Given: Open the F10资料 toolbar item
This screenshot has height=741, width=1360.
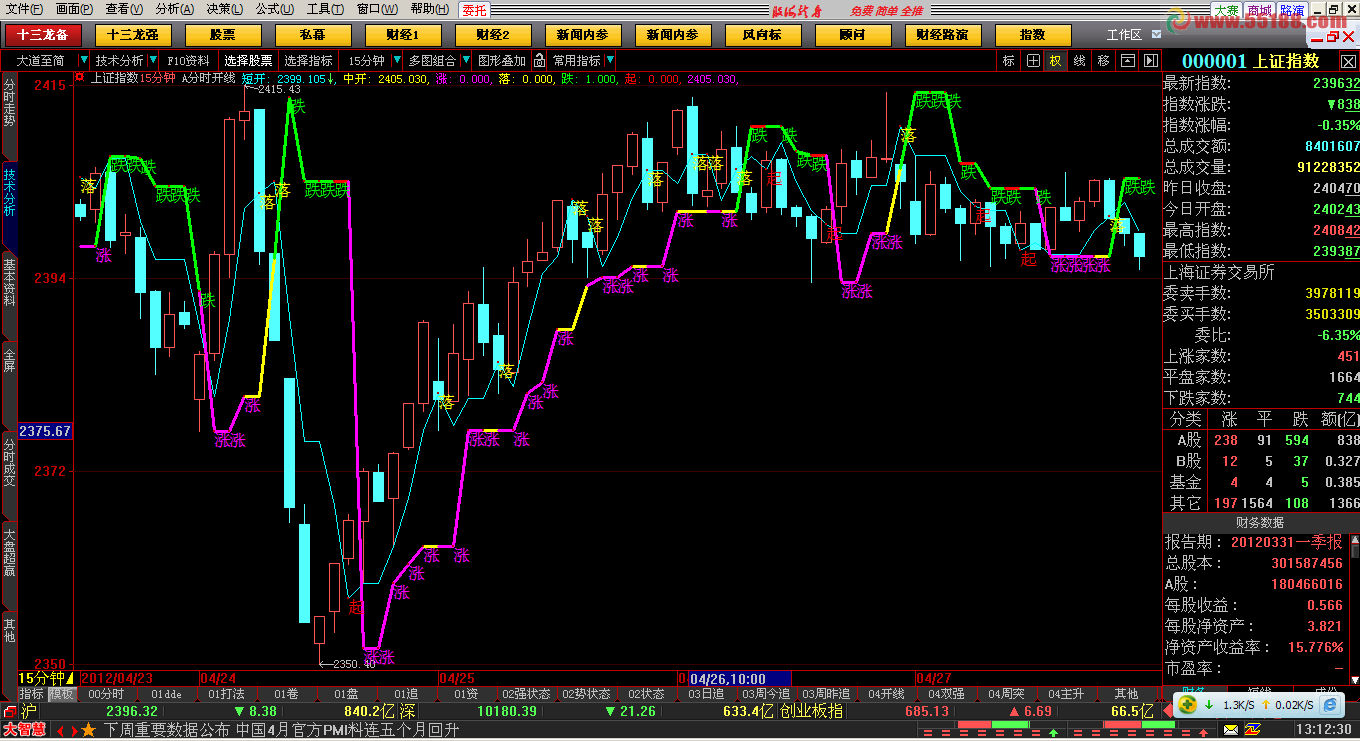Looking at the screenshot, I should 188,60.
